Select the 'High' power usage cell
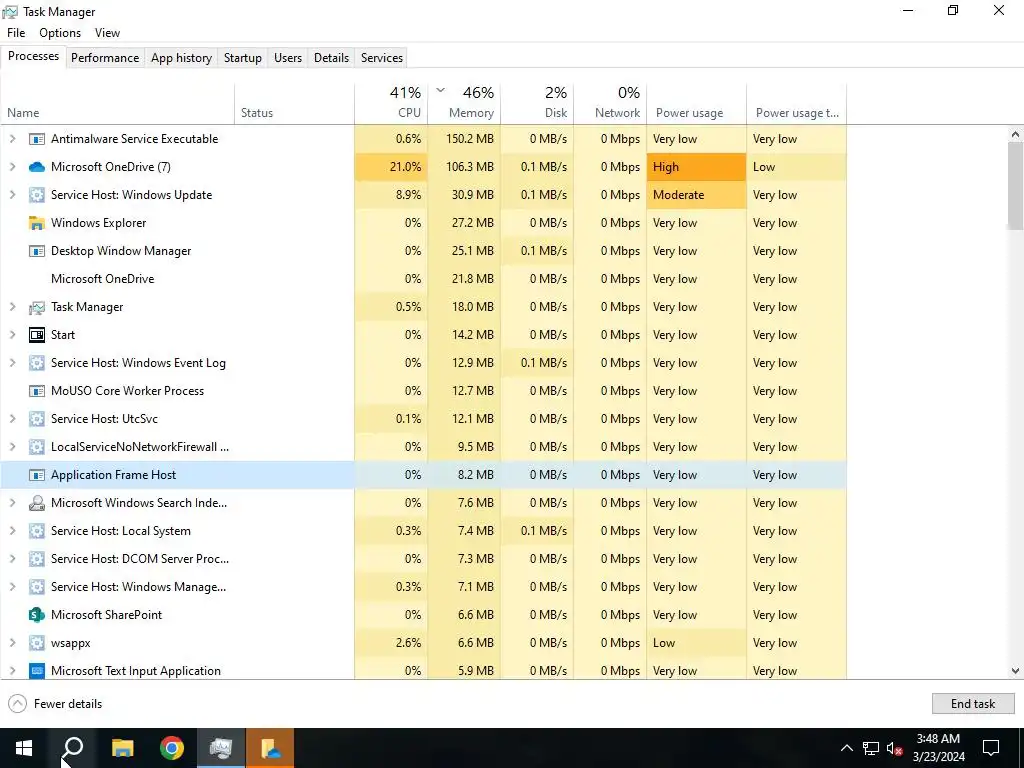This screenshot has height=768, width=1024. click(697, 167)
